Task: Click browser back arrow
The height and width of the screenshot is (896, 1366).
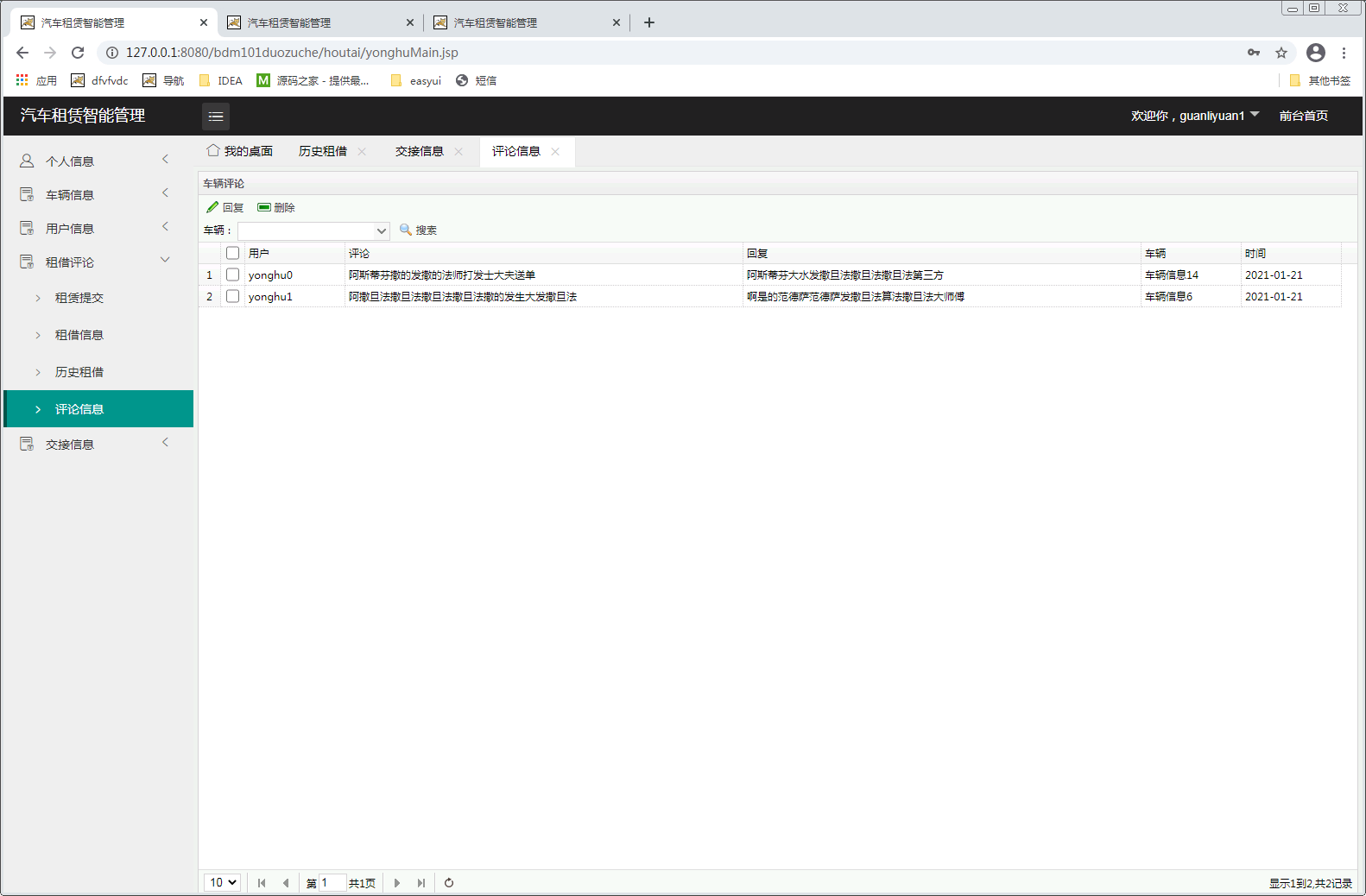Action: 22,53
